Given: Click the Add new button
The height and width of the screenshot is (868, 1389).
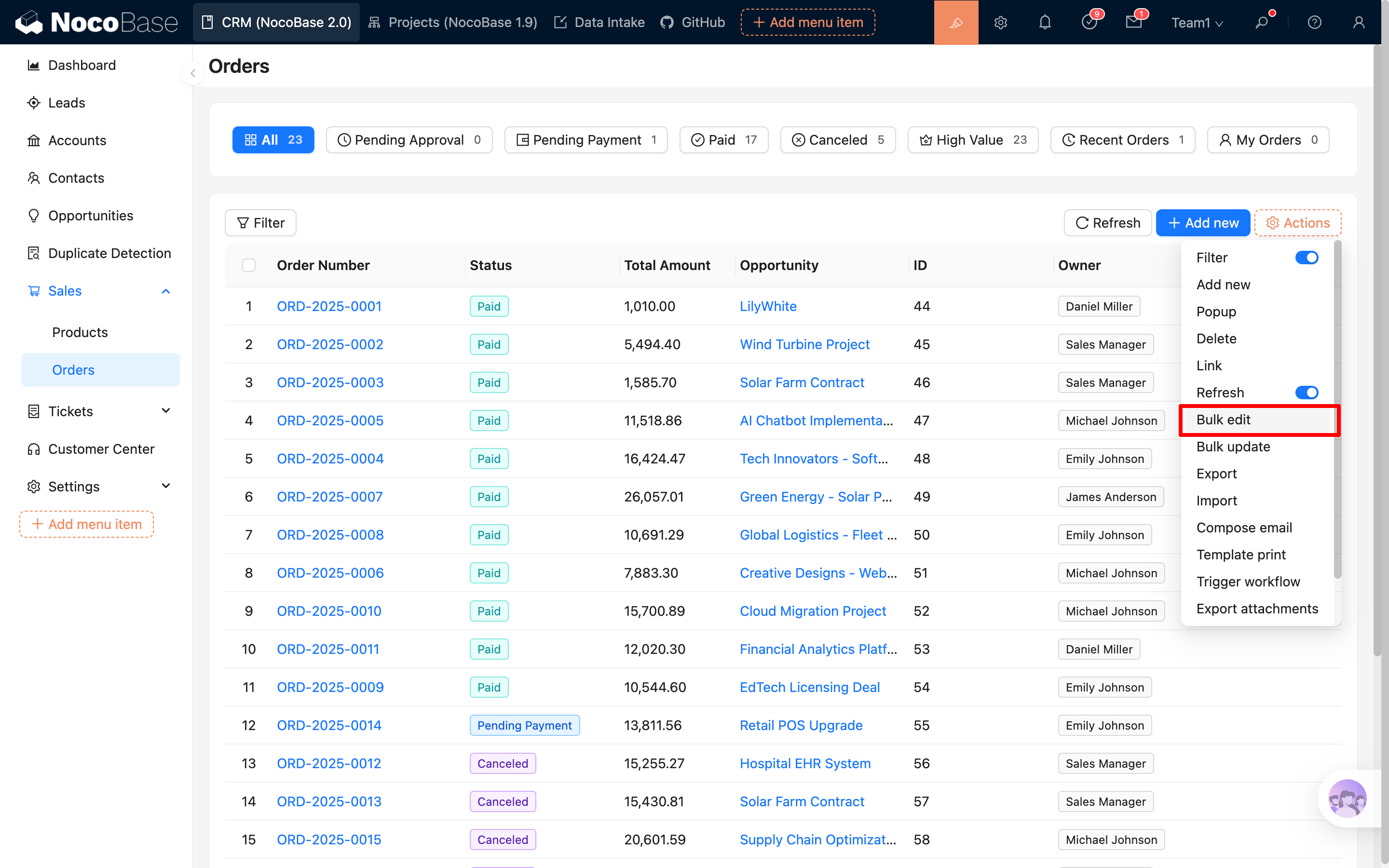Looking at the screenshot, I should tap(1202, 223).
